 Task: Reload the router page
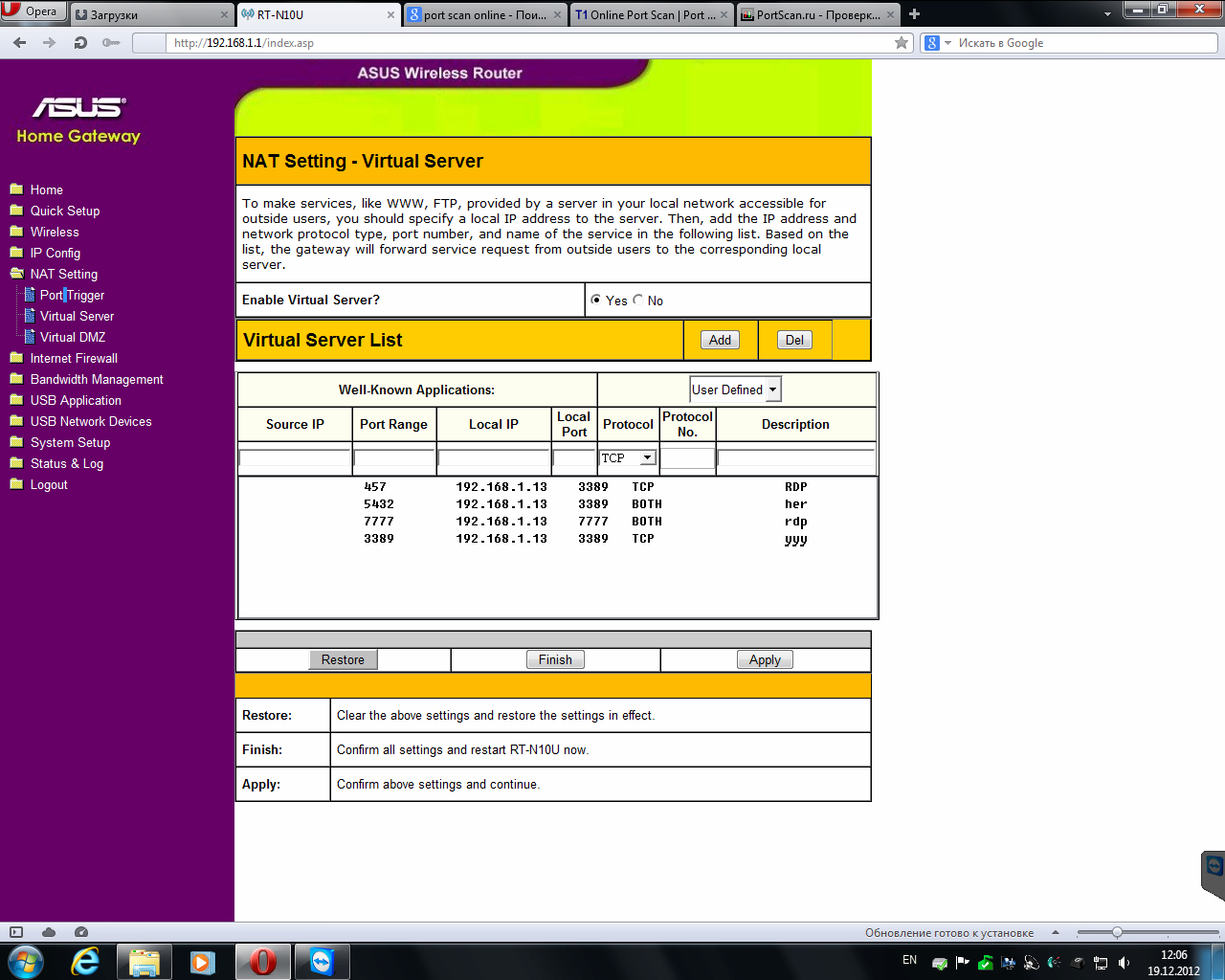point(80,42)
